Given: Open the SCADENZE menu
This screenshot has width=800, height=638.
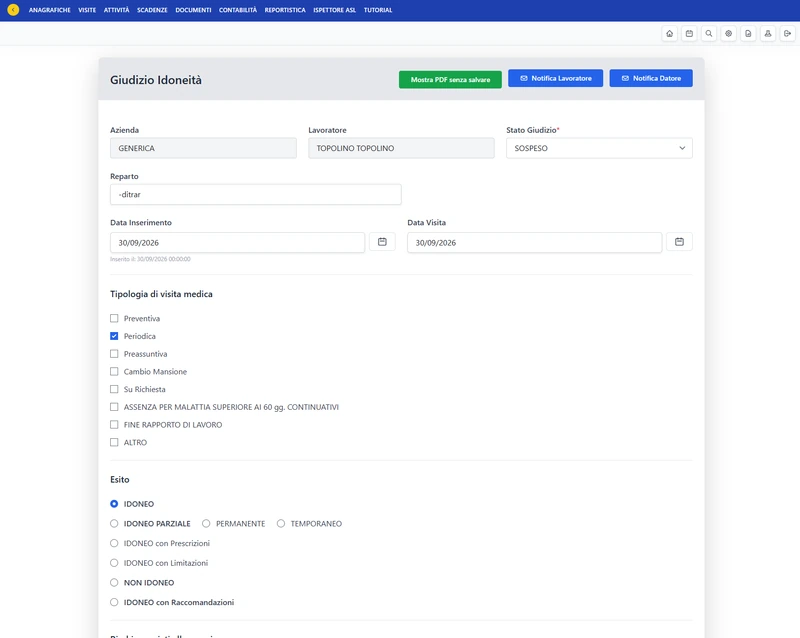Looking at the screenshot, I should [152, 10].
